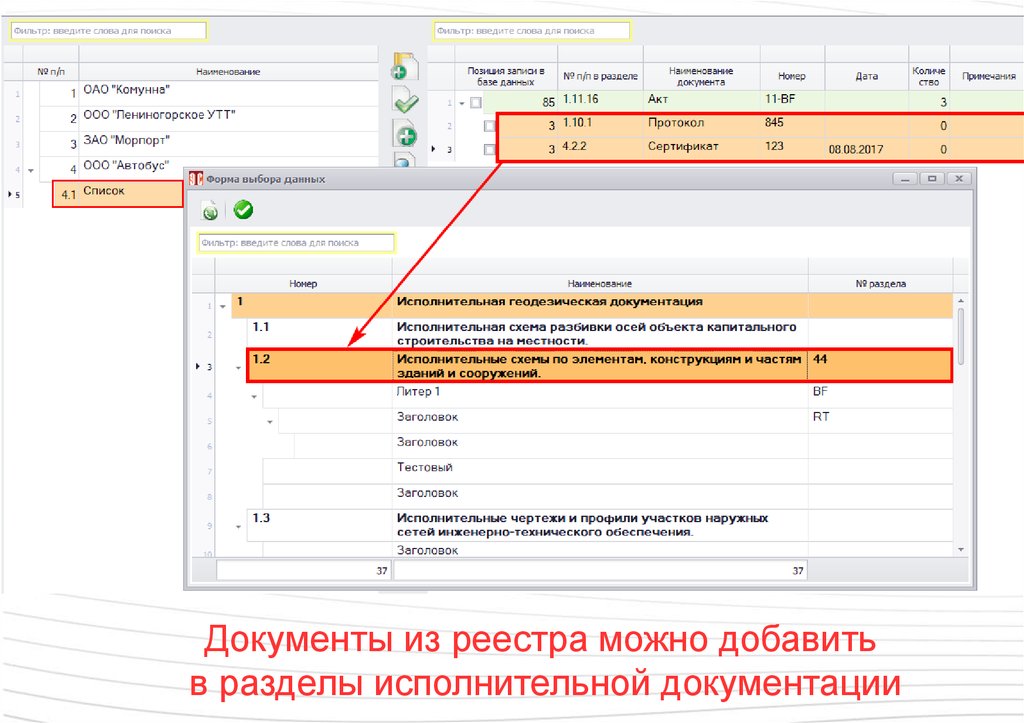1024x723 pixels.
Task: Collapse section 1 Исполнительная геодезическая документация
Action: tap(222, 306)
